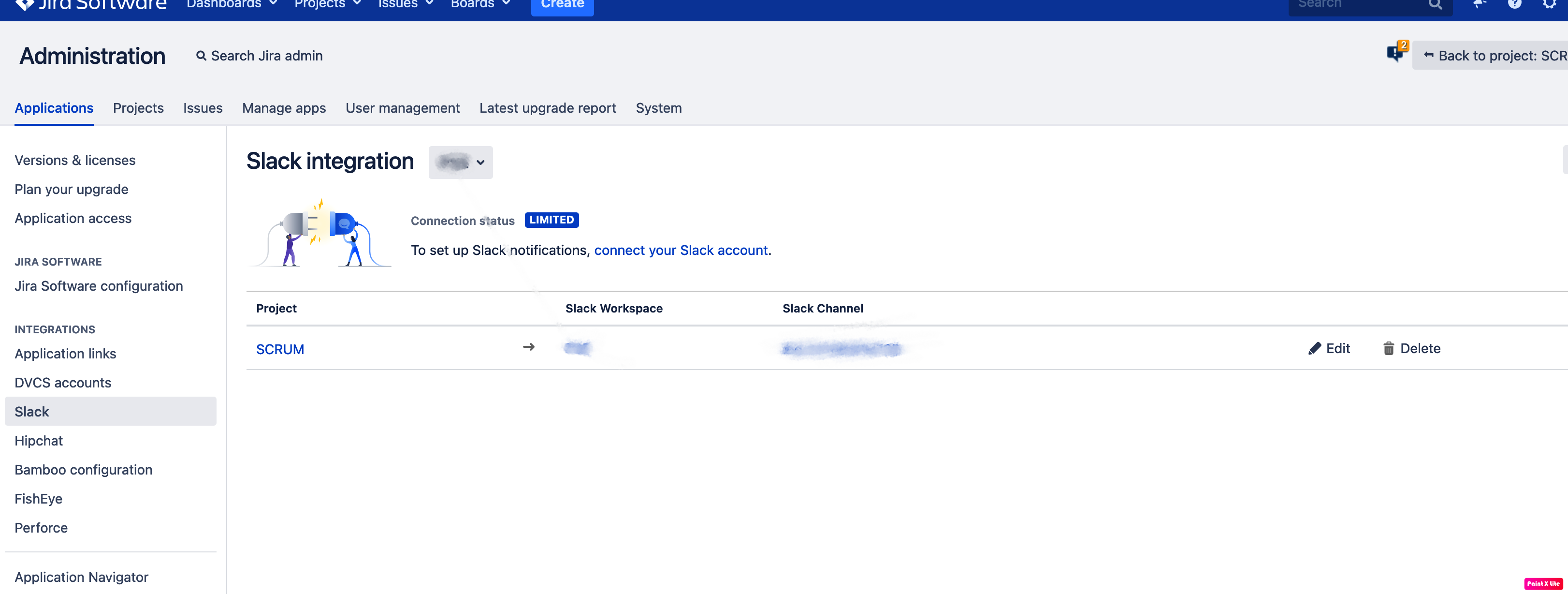Open the SCRUM project link
The width and height of the screenshot is (1568, 594).
[x=280, y=349]
